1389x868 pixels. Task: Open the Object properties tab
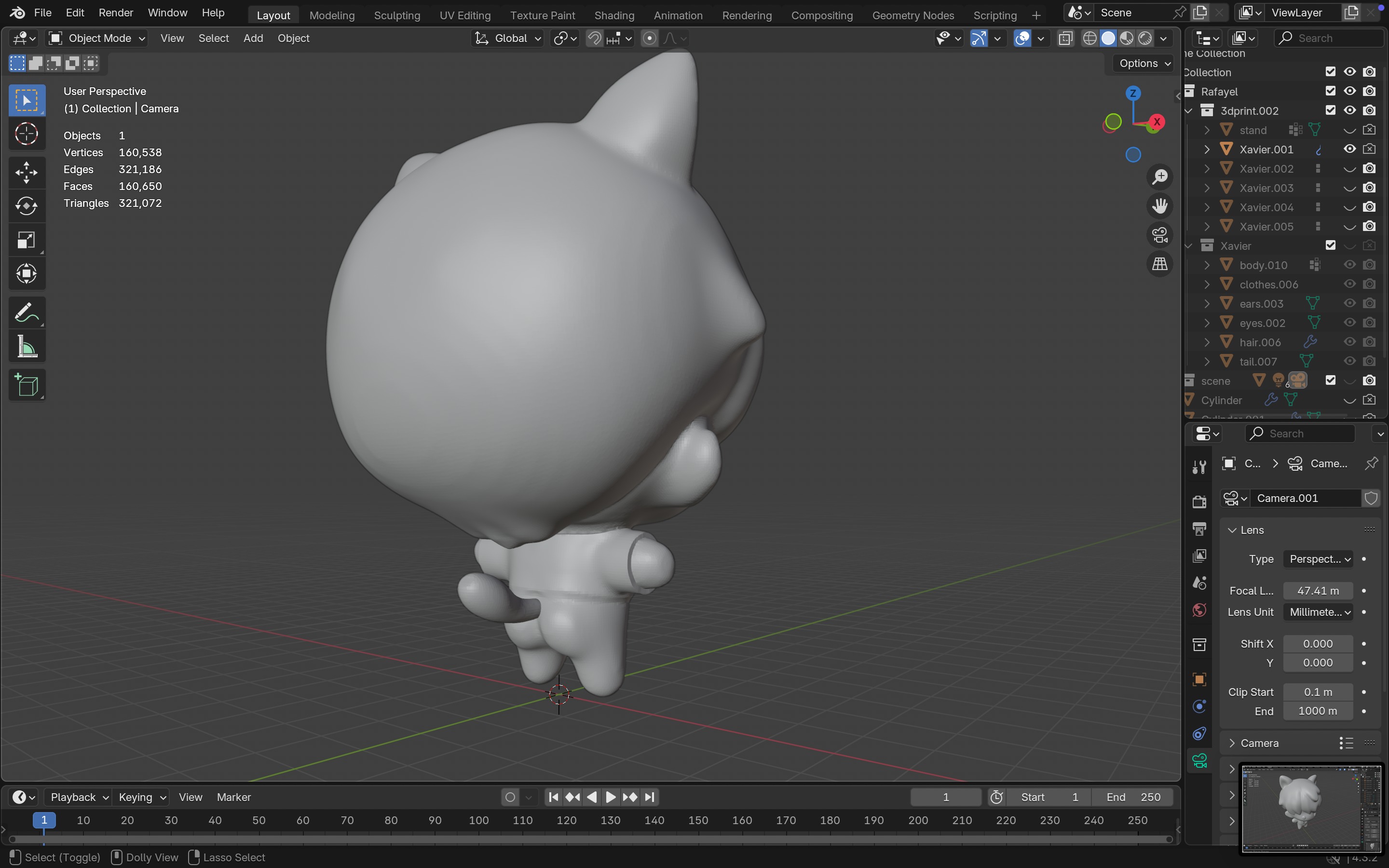click(x=1199, y=680)
